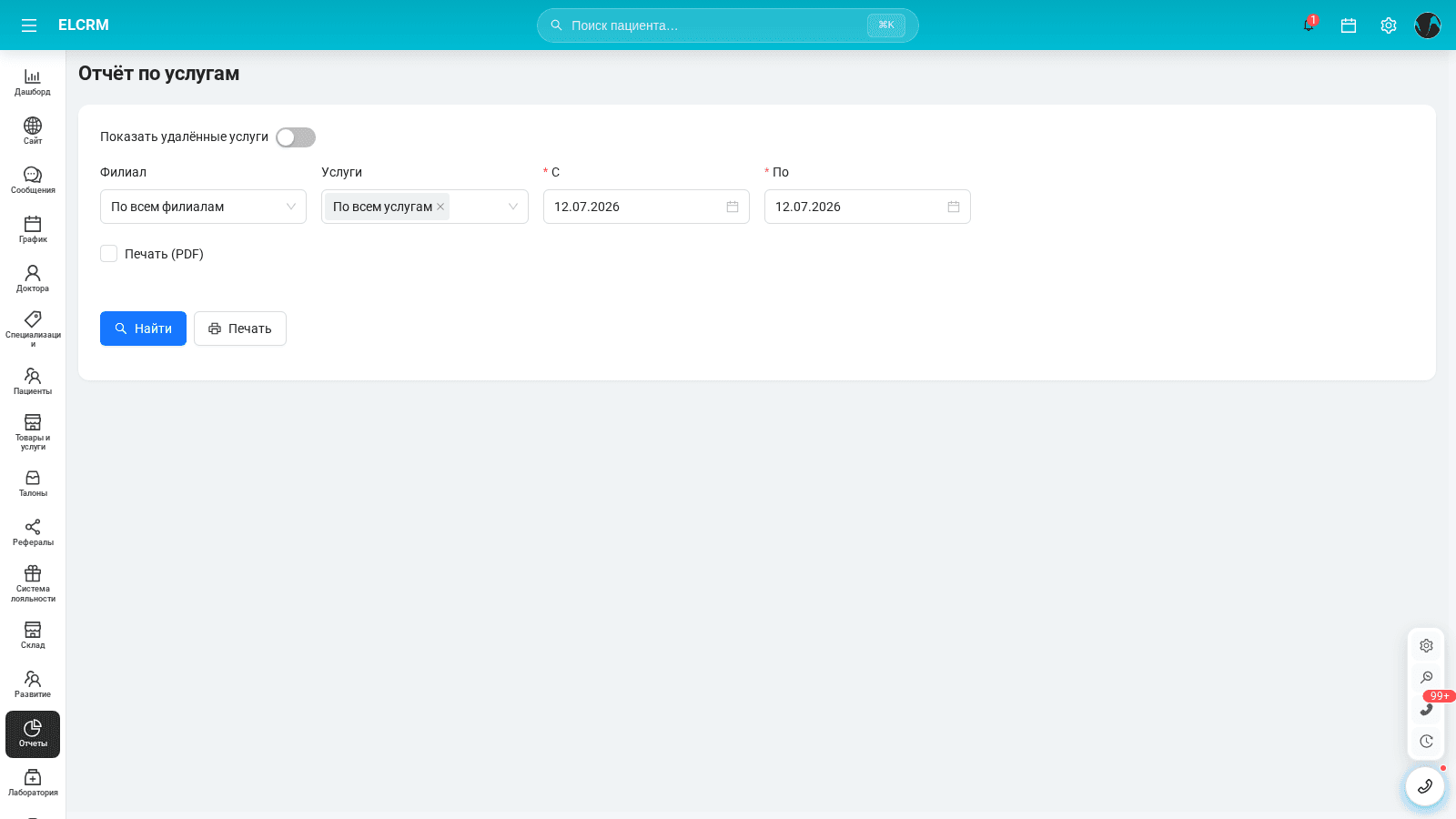Image resolution: width=1456 pixels, height=819 pixels.
Task: Open Развитие in the sidebar
Action: tap(33, 684)
